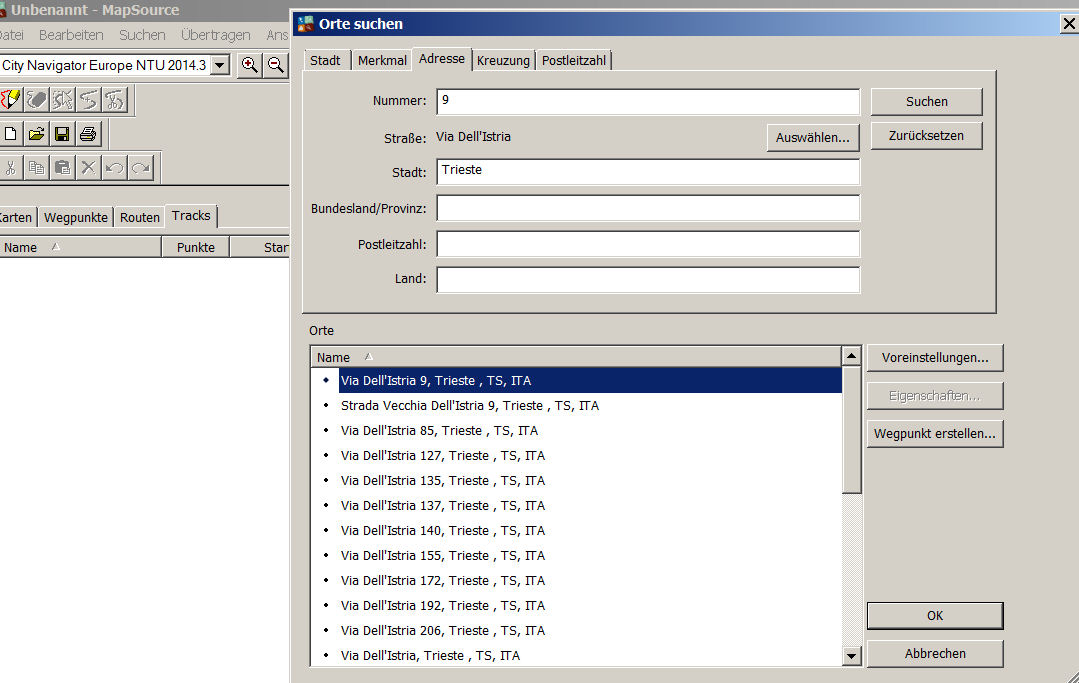The image size is (1079, 683).
Task: Switch to the Kreuzung search tab
Action: pyautogui.click(x=503, y=61)
